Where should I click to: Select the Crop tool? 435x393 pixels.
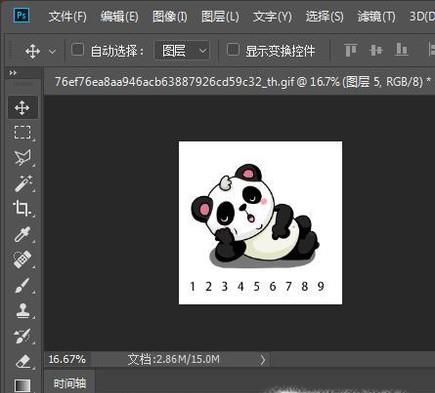[22, 208]
